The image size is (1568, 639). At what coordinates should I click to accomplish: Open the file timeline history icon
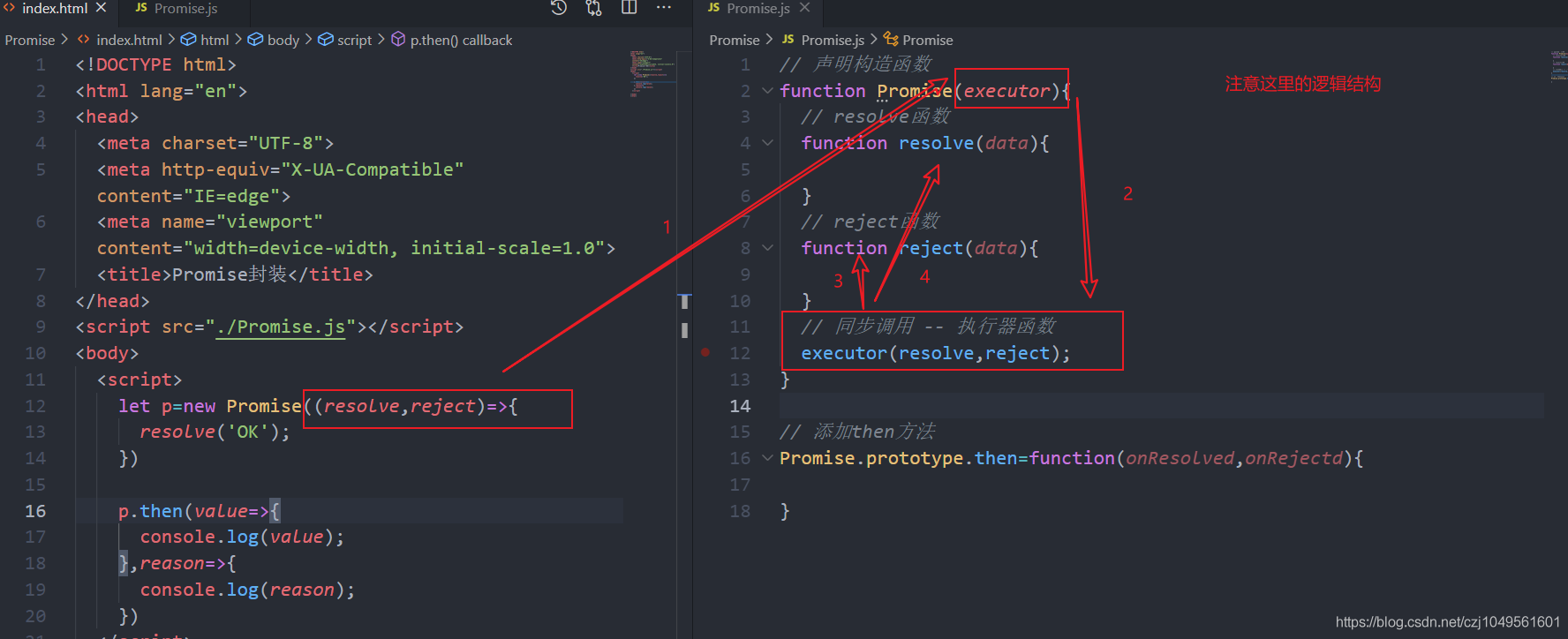(559, 8)
